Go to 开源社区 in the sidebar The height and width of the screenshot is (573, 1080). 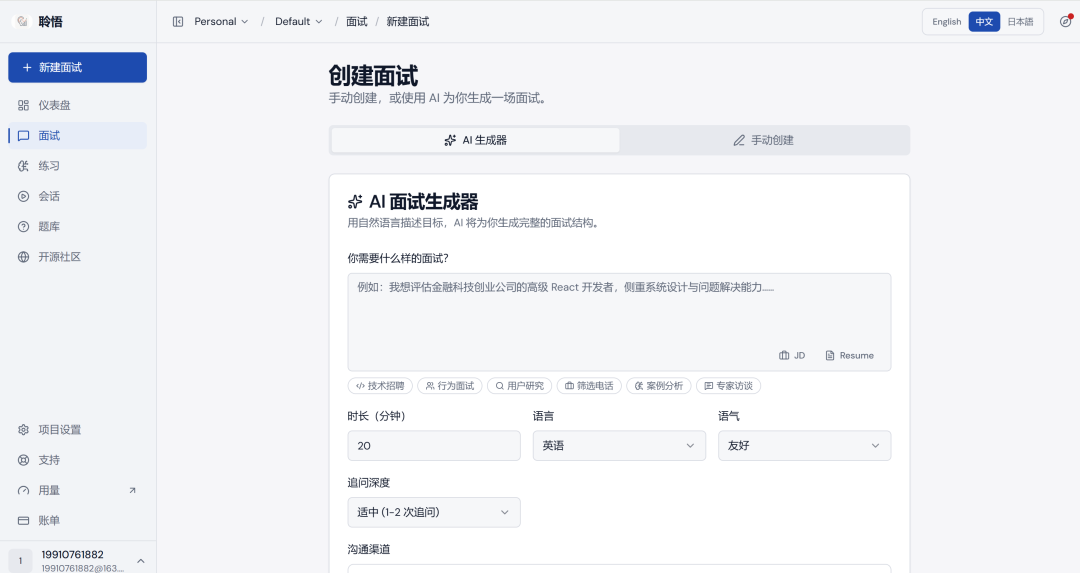coord(77,257)
